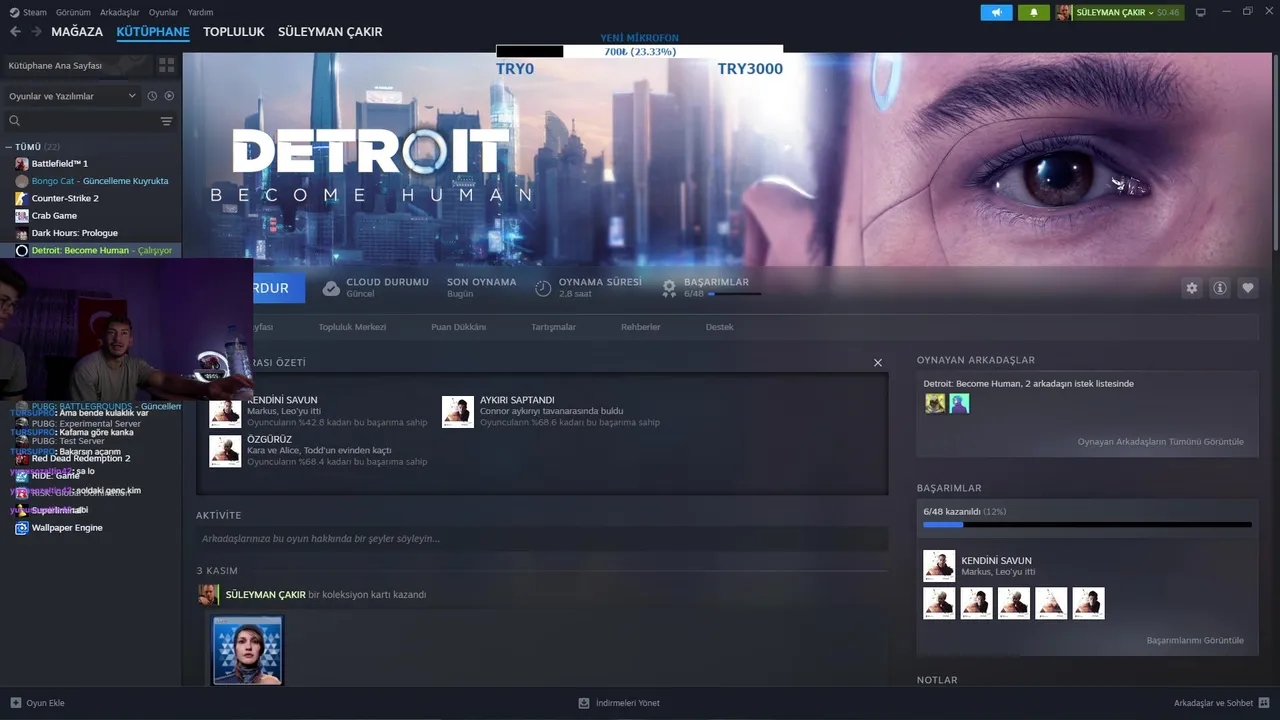Open the Arkadaşlar menu
Viewport: 1280px width, 720px height.
pyautogui.click(x=120, y=12)
